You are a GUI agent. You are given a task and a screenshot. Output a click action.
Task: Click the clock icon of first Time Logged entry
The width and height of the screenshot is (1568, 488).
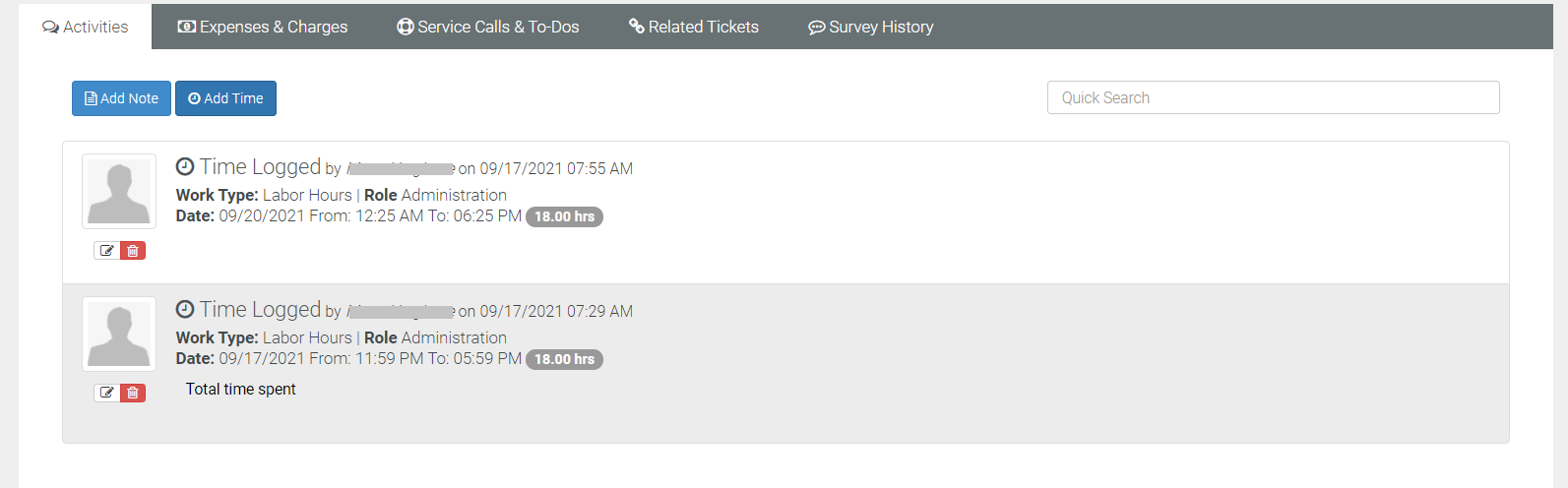pos(185,166)
